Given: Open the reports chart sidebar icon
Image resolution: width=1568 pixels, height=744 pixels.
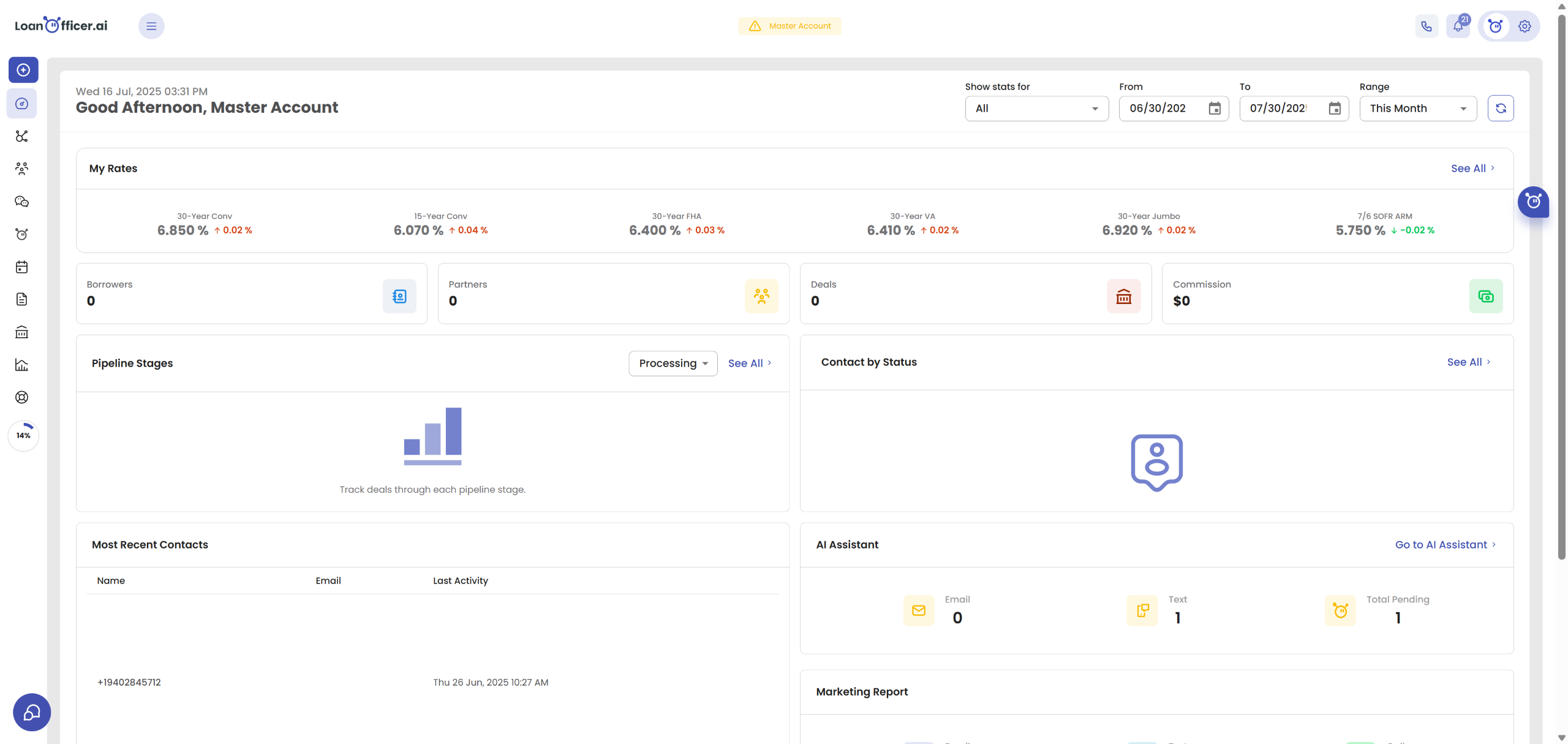Looking at the screenshot, I should tap(22, 365).
